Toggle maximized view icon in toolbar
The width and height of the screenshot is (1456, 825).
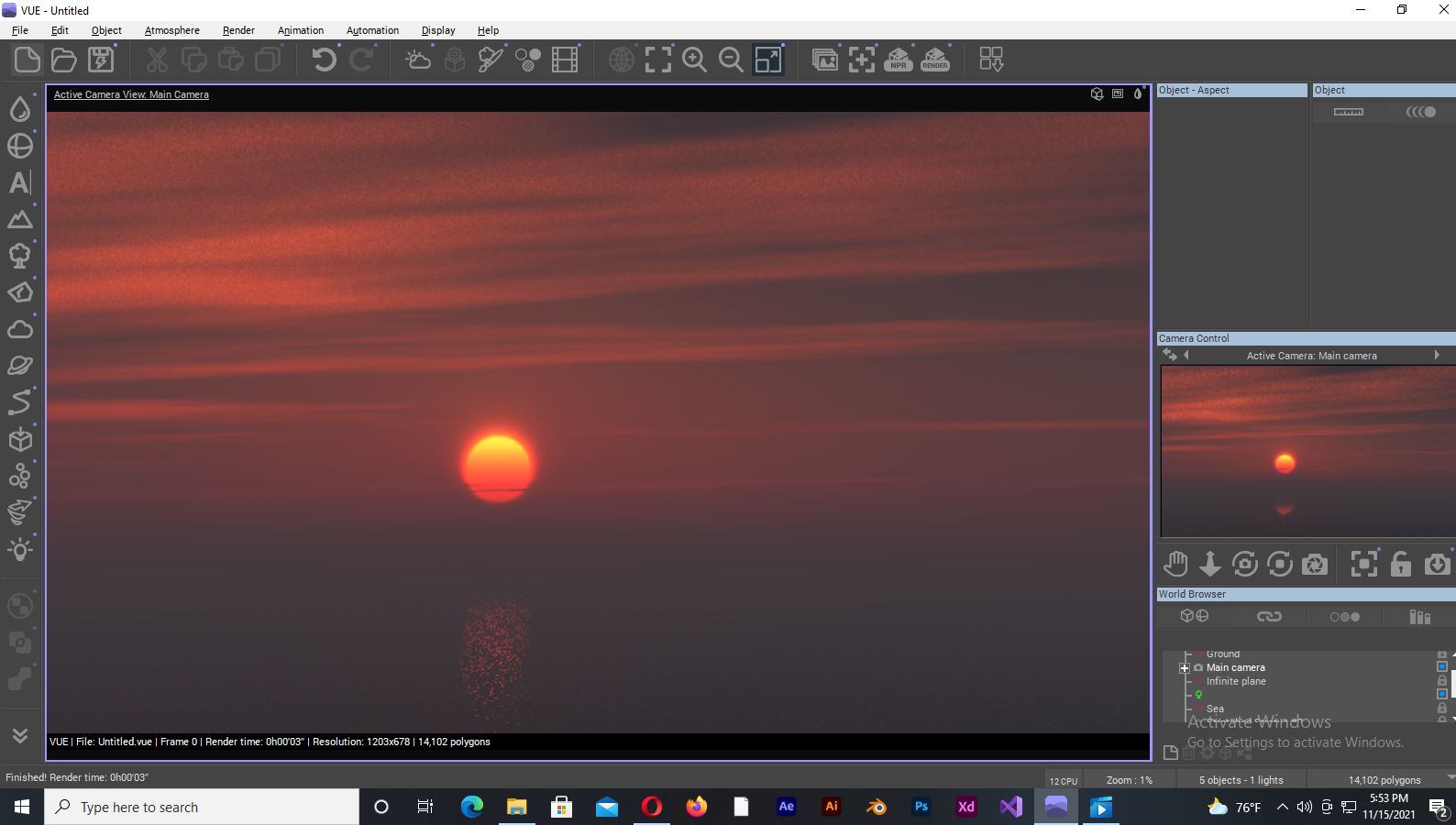click(x=768, y=60)
